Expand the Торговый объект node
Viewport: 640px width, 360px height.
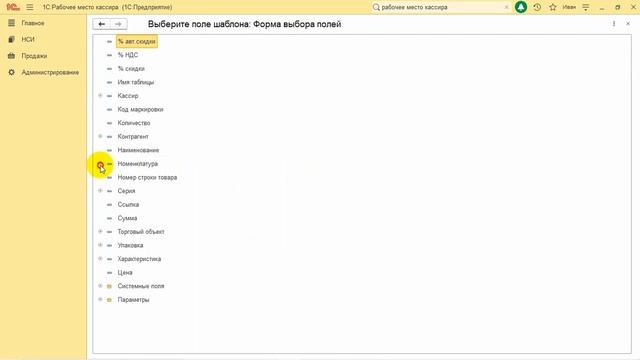[x=100, y=231]
